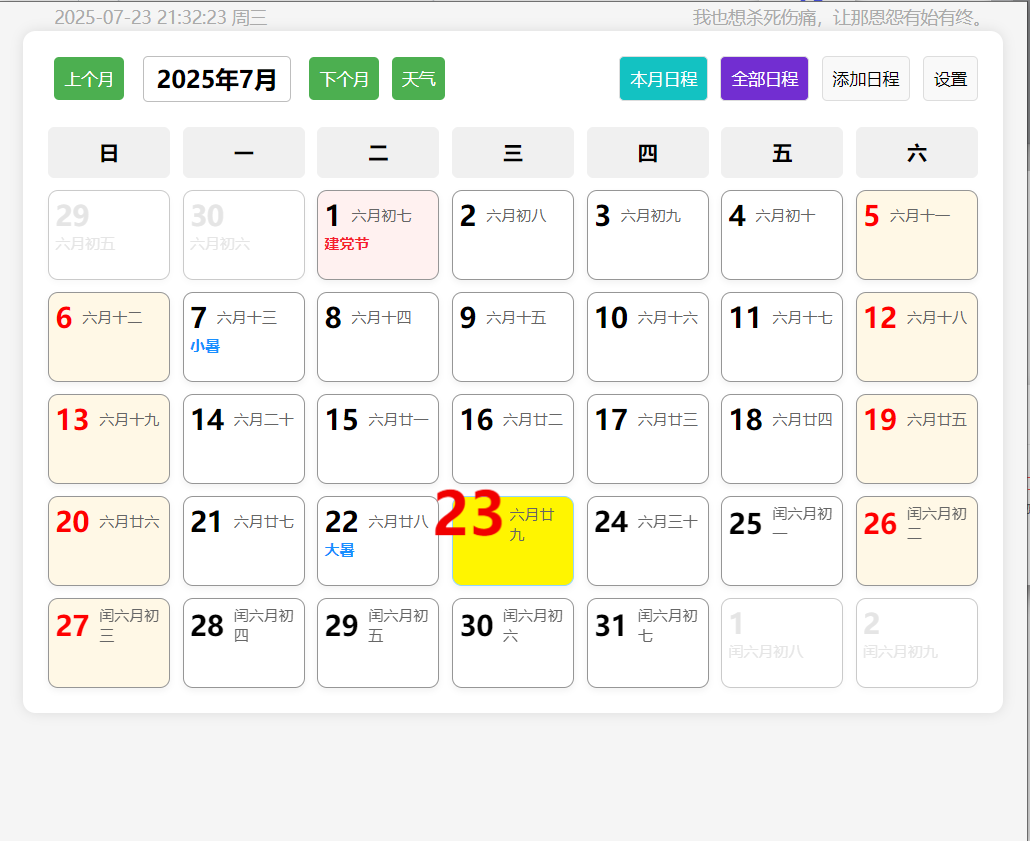The width and height of the screenshot is (1030, 841).
Task: Select Saturday July 12 六月十八
Action: click(917, 337)
